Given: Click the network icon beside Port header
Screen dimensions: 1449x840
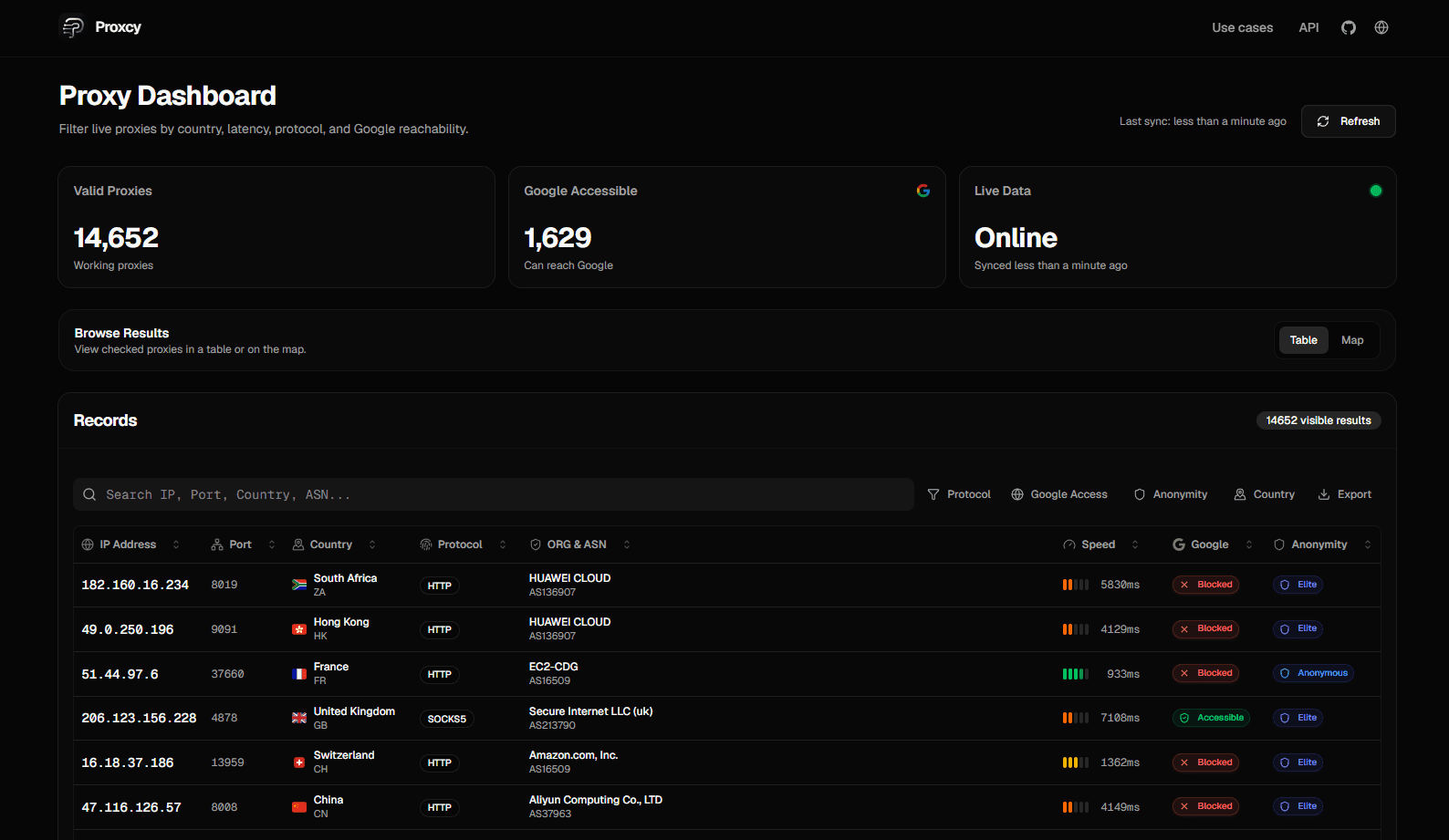Looking at the screenshot, I should [217, 544].
